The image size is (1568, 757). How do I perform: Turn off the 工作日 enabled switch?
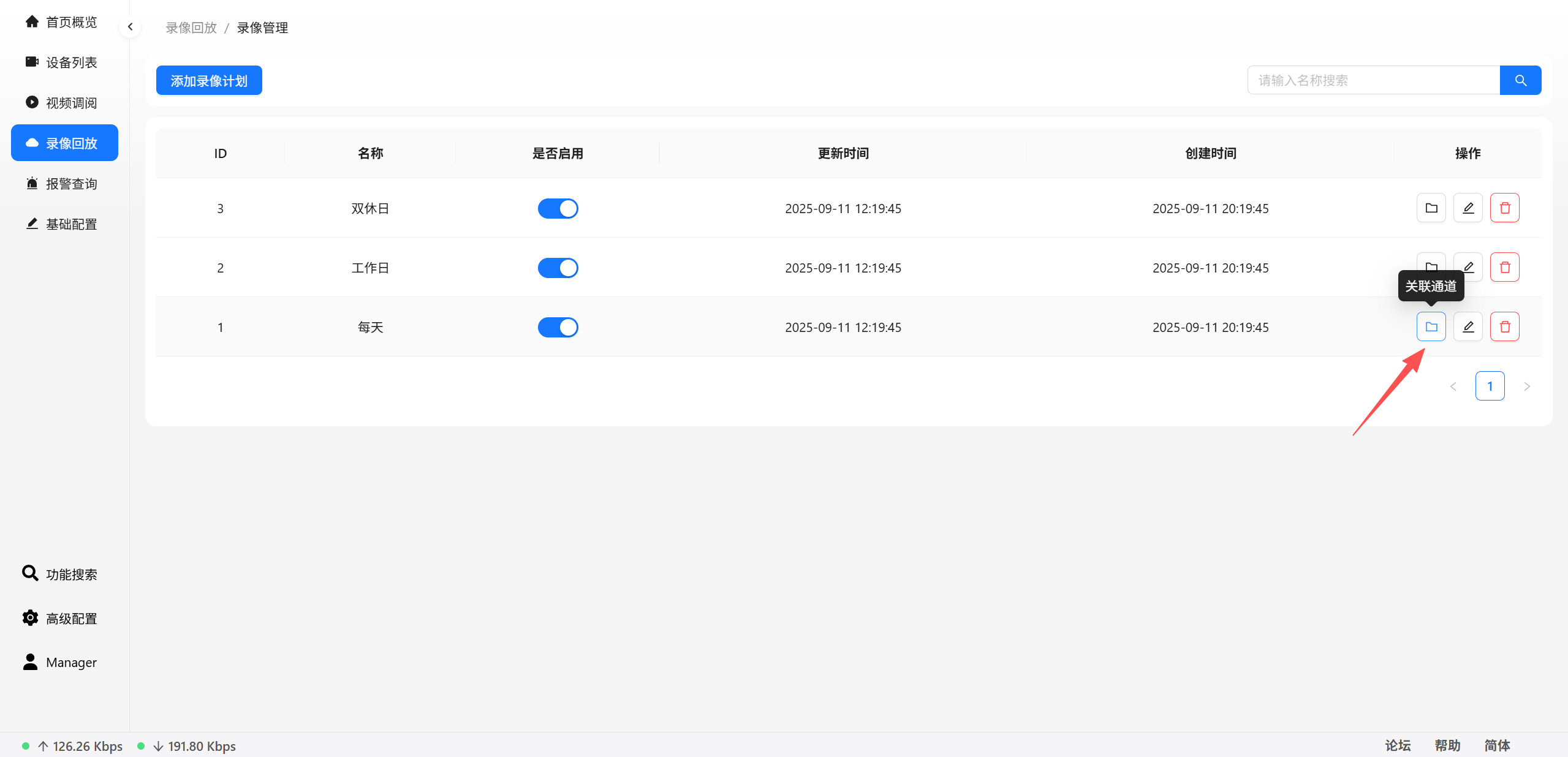558,268
